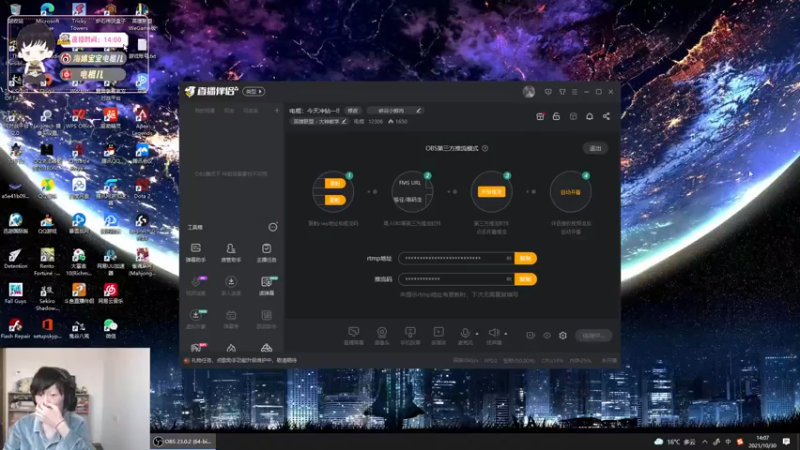Expand the system tray hidden icons chevron
800x450 pixels.
click(x=705, y=441)
